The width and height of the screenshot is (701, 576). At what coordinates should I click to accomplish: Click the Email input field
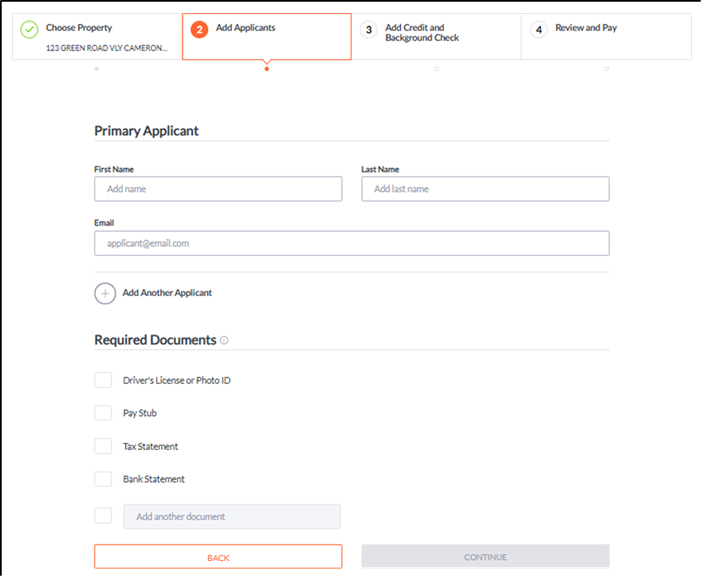coord(352,243)
